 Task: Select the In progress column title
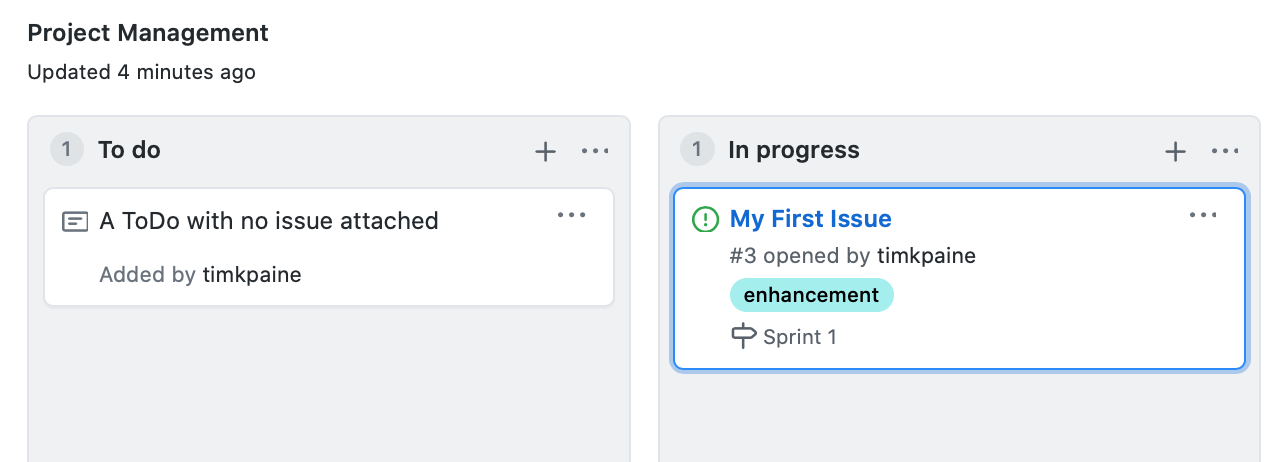(794, 150)
